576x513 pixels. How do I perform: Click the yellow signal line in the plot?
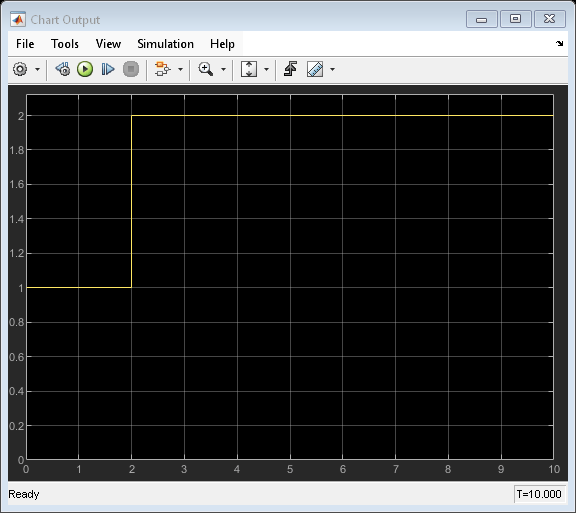click(342, 115)
